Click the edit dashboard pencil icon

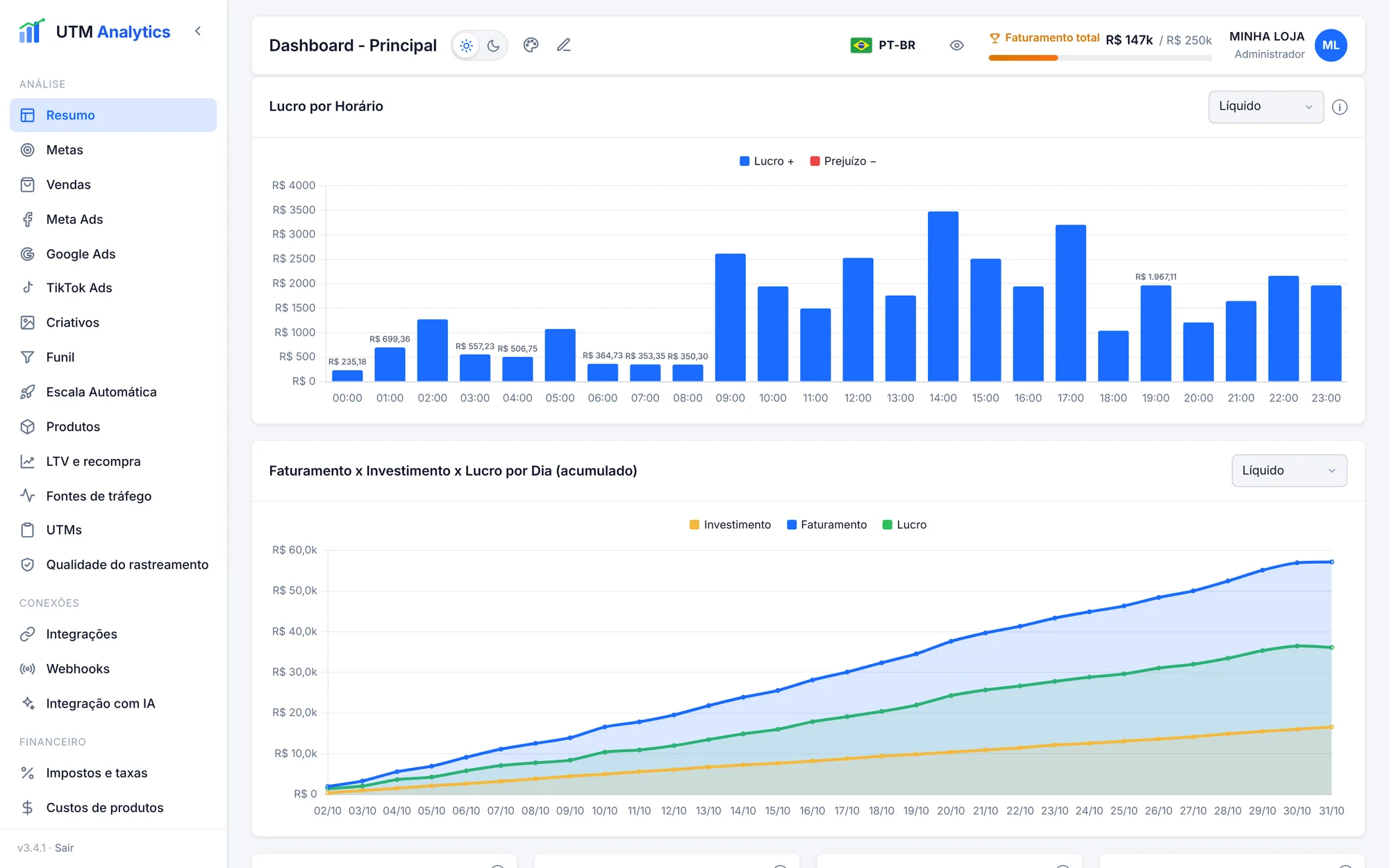[564, 45]
